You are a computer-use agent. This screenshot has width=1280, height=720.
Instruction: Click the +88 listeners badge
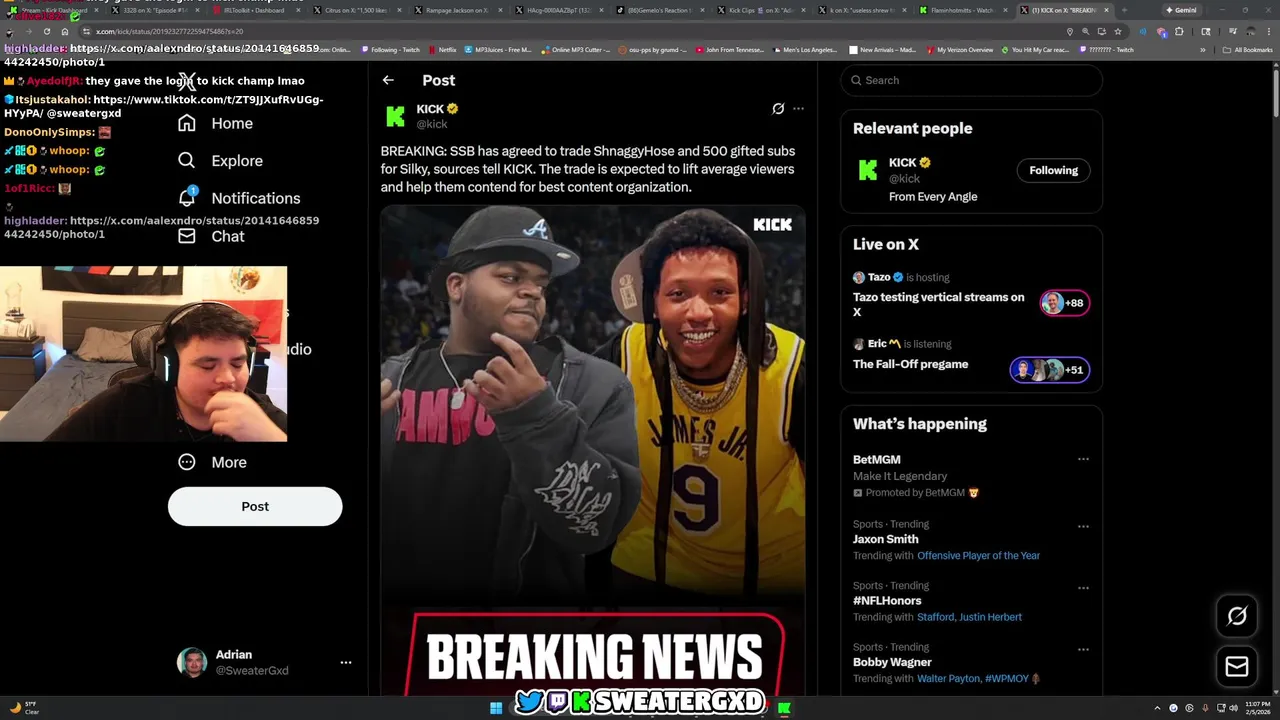pyautogui.click(x=1065, y=303)
